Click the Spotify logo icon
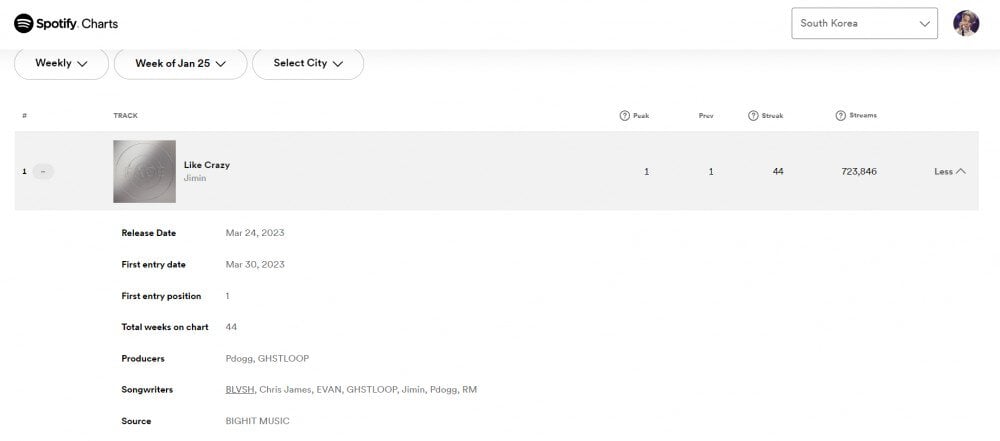1000x441 pixels. tap(24, 23)
